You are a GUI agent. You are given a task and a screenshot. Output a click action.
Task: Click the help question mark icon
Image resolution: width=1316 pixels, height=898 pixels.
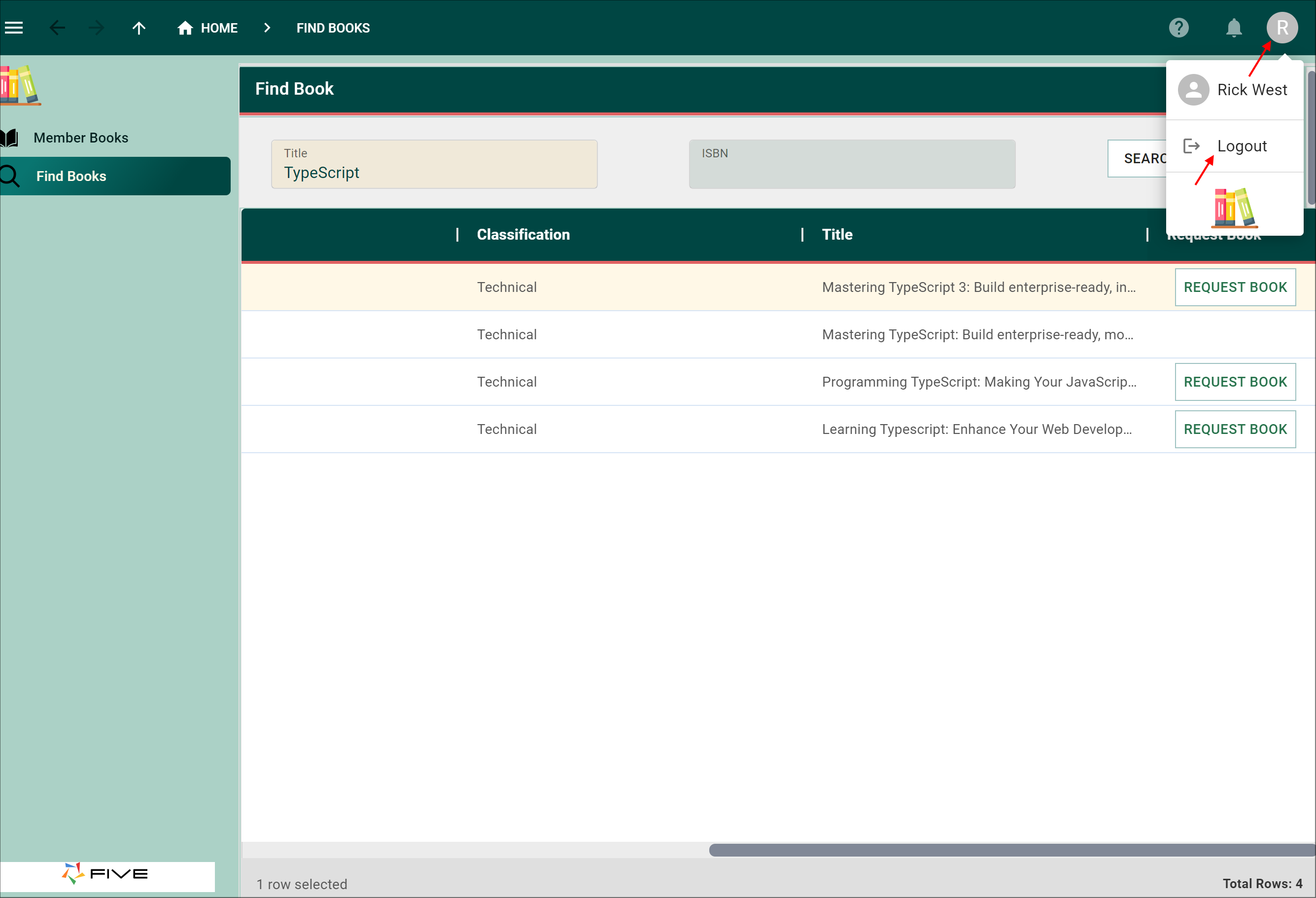click(1178, 27)
